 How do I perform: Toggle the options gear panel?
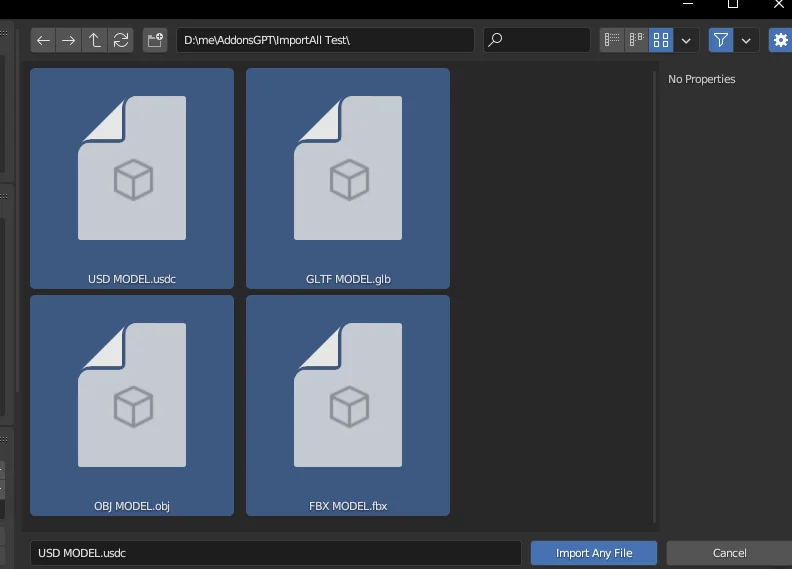780,40
